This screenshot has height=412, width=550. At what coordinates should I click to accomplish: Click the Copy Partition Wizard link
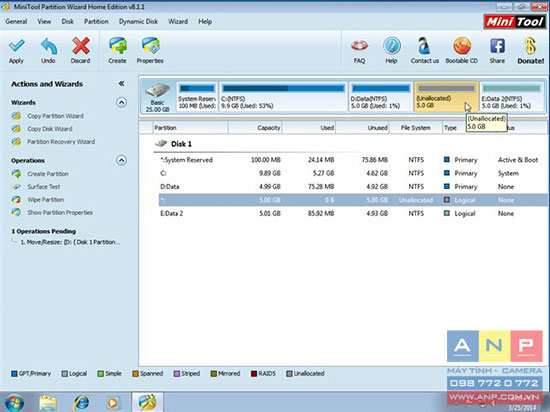click(x=55, y=116)
